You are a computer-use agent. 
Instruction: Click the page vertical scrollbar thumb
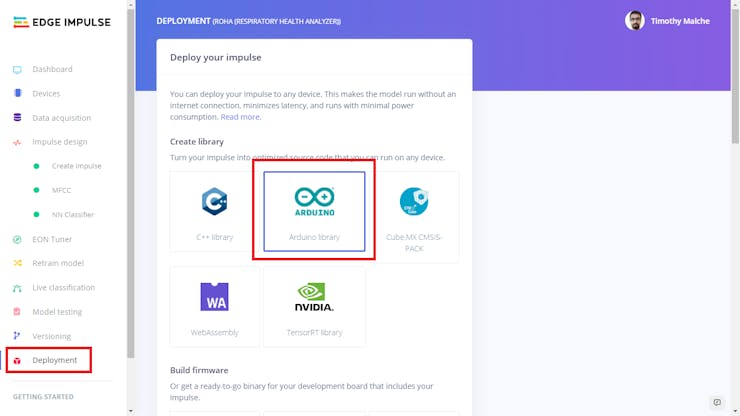(x=735, y=76)
